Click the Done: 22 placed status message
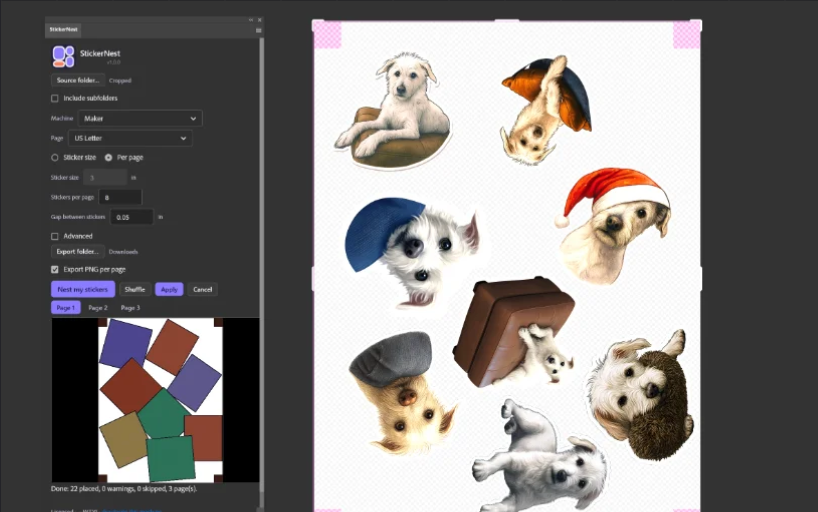 tap(124, 489)
